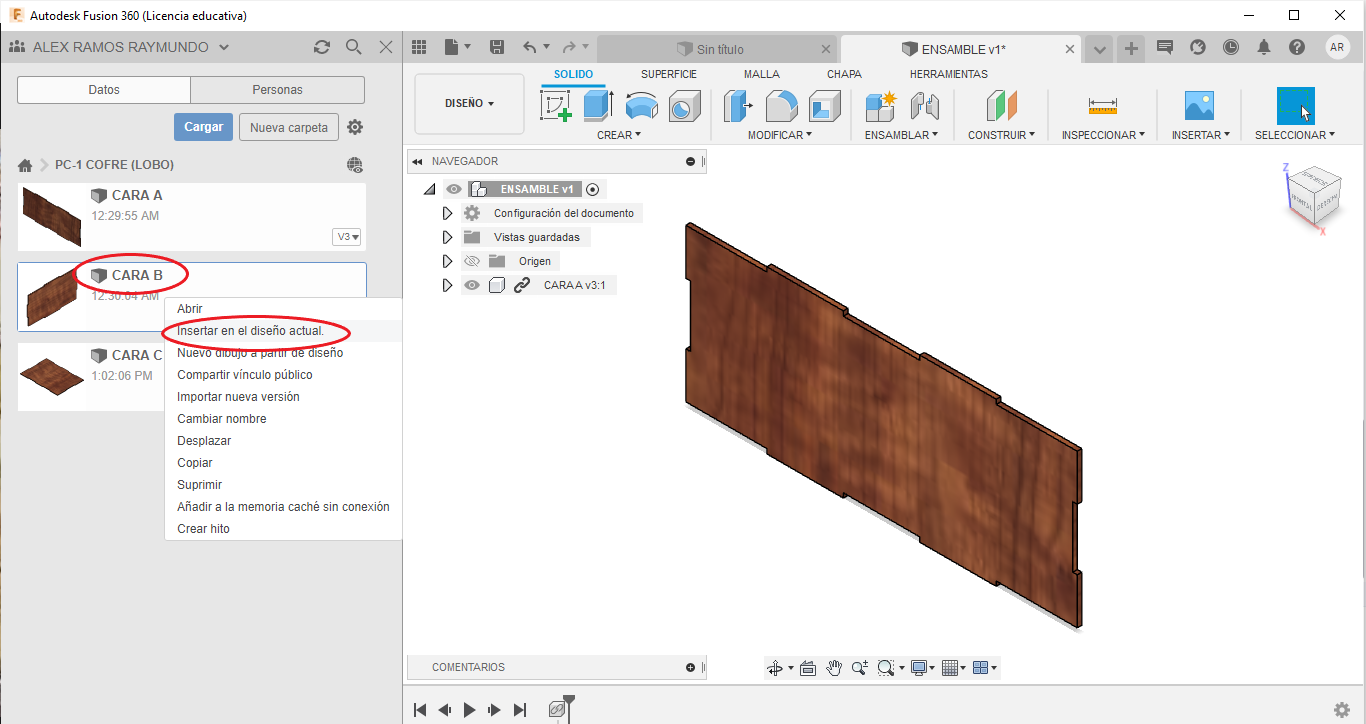This screenshot has height=724, width=1366.
Task: Click the Cargar button
Action: click(204, 127)
